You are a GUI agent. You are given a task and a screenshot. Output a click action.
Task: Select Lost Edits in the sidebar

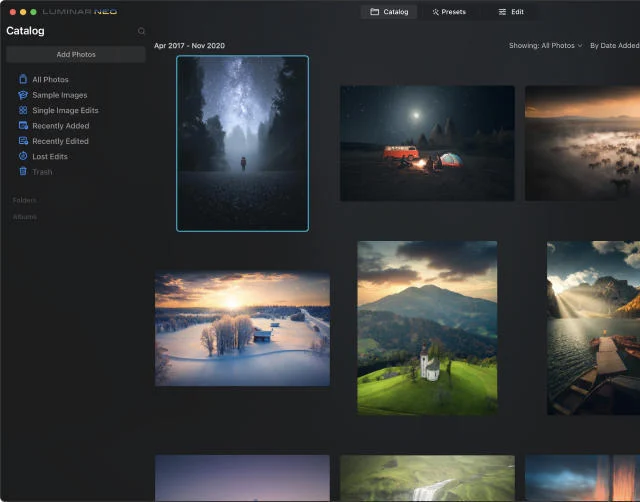tap(50, 156)
